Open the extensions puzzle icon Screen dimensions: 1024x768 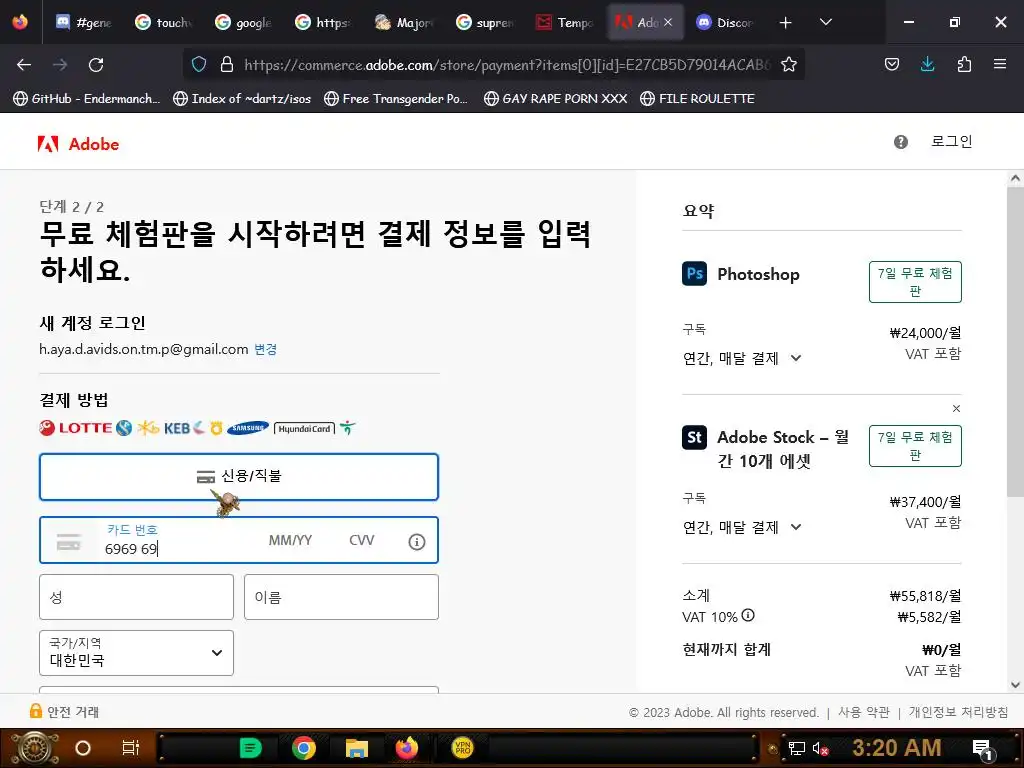964,64
